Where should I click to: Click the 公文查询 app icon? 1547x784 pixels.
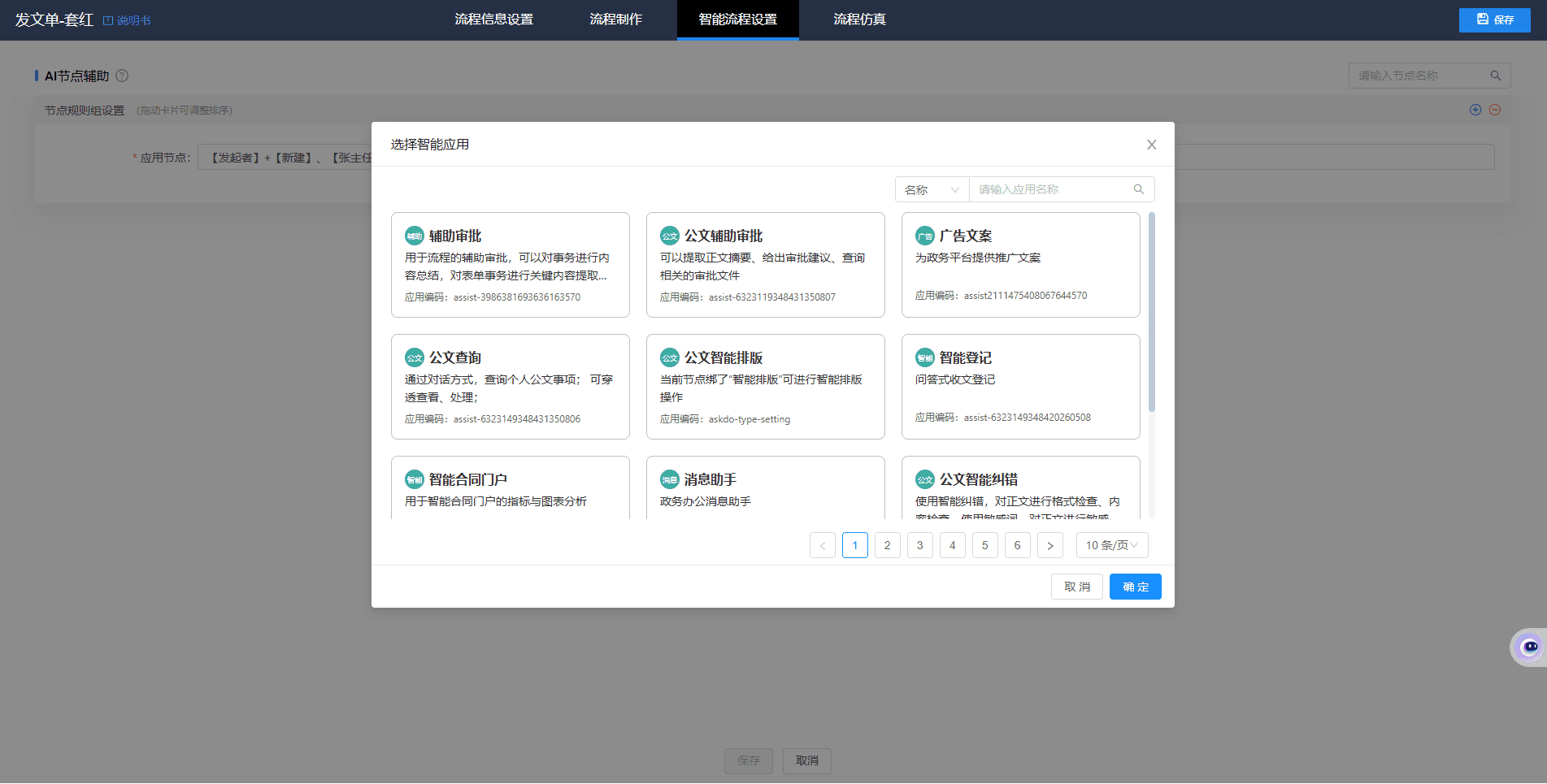[415, 357]
